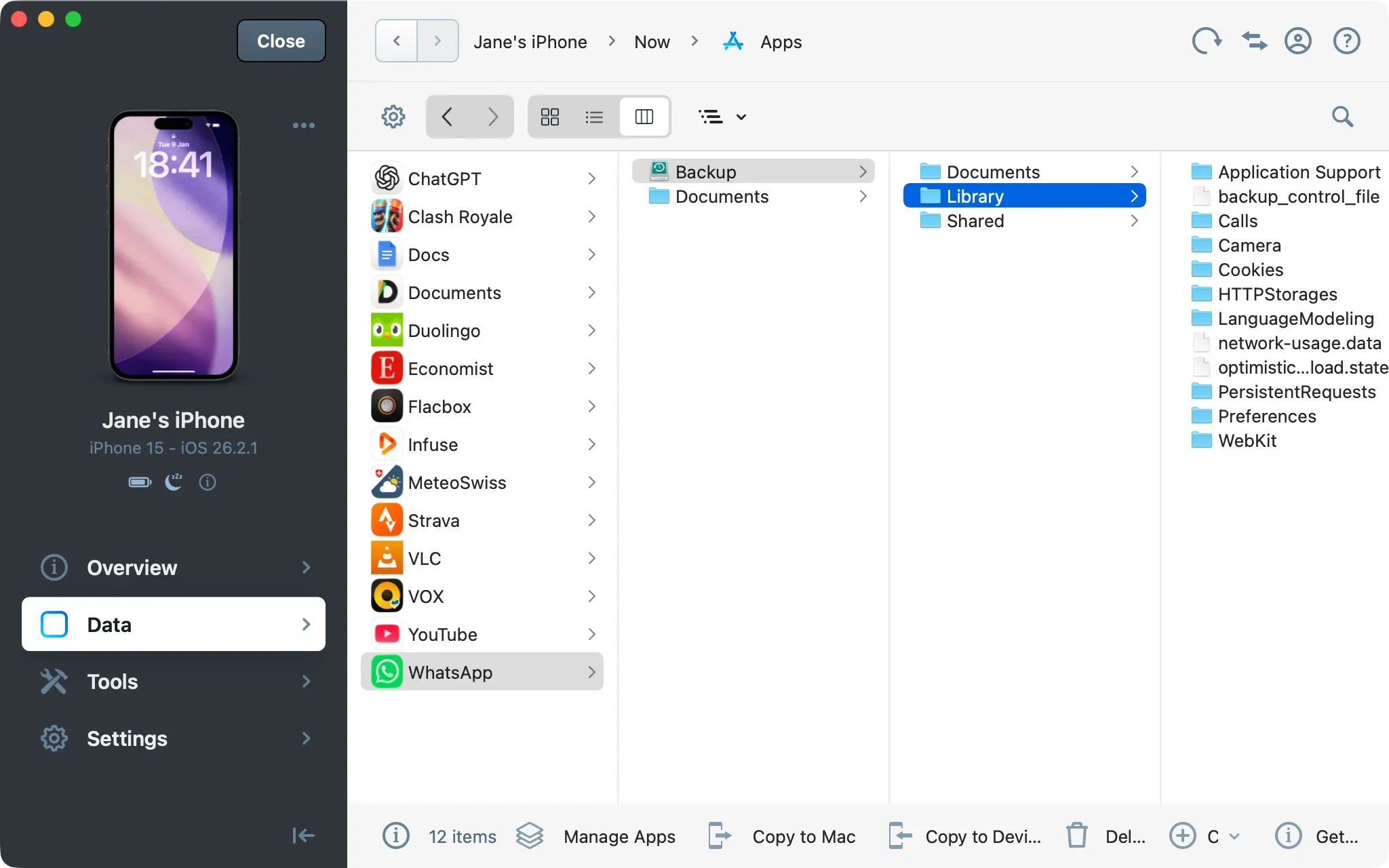Go to Jane's iPhone breadcrumb
The image size is (1389, 868).
[530, 42]
